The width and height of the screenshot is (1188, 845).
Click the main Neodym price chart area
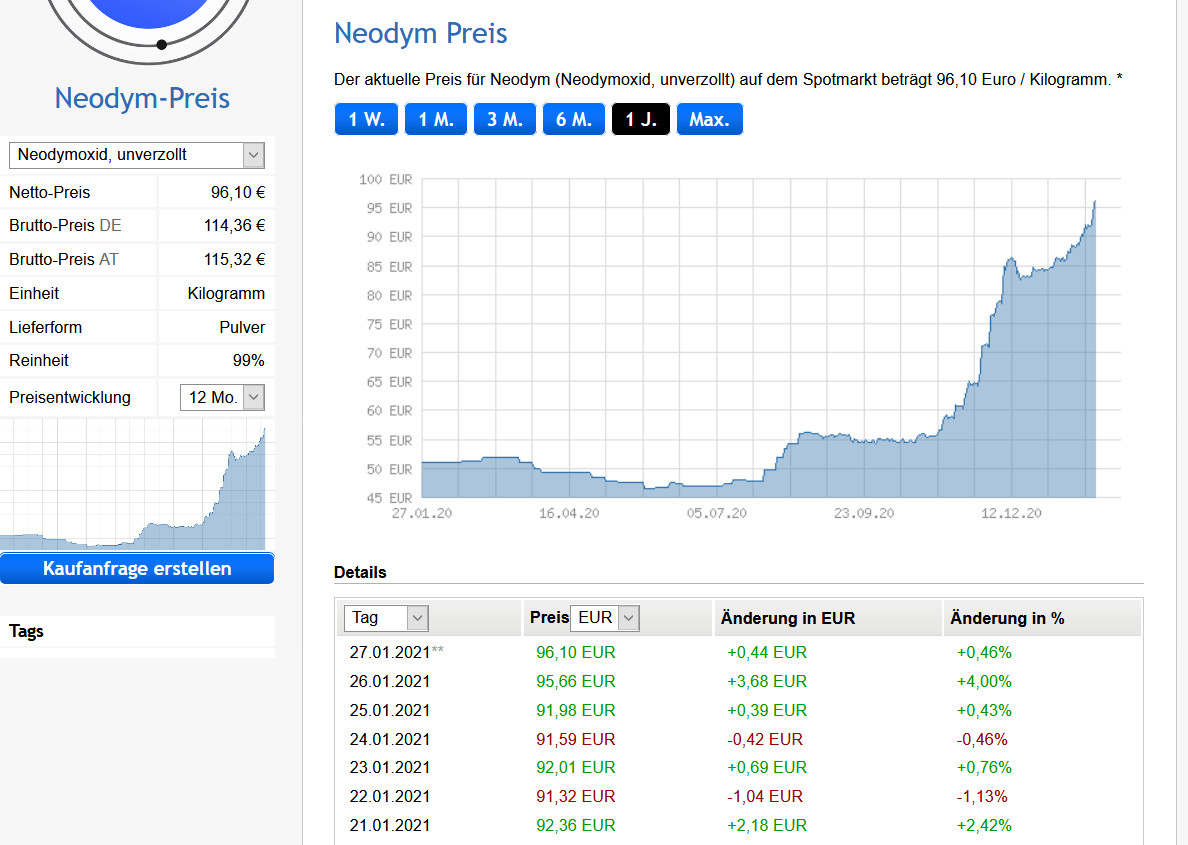tap(771, 338)
